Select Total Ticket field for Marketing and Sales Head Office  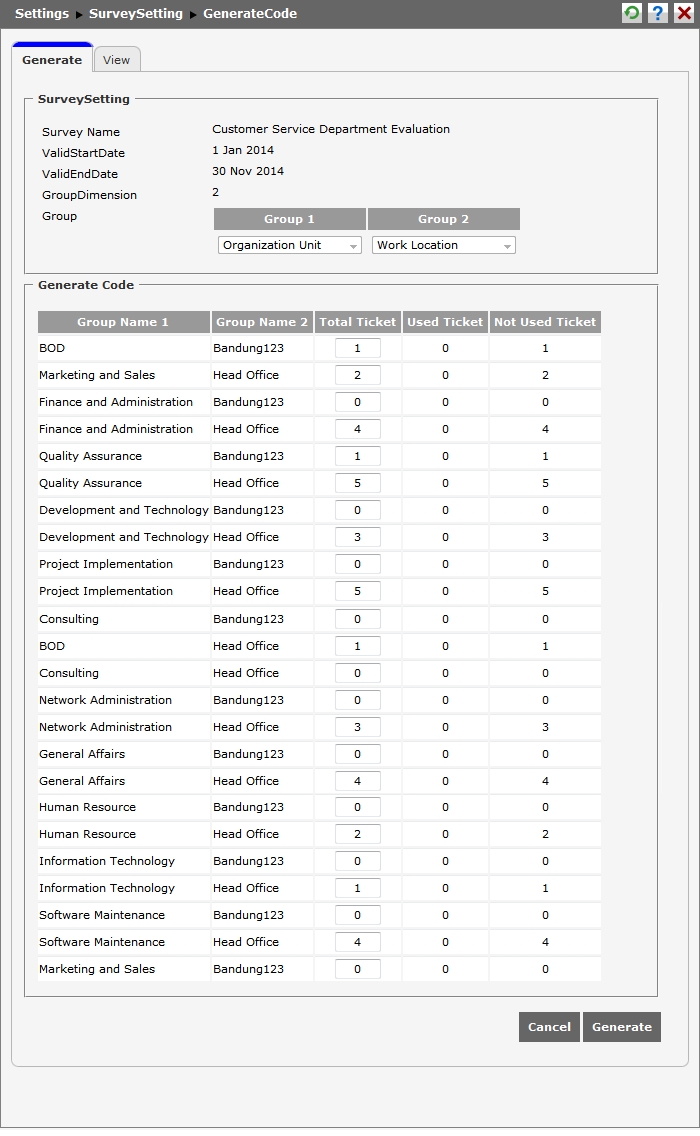pos(358,375)
